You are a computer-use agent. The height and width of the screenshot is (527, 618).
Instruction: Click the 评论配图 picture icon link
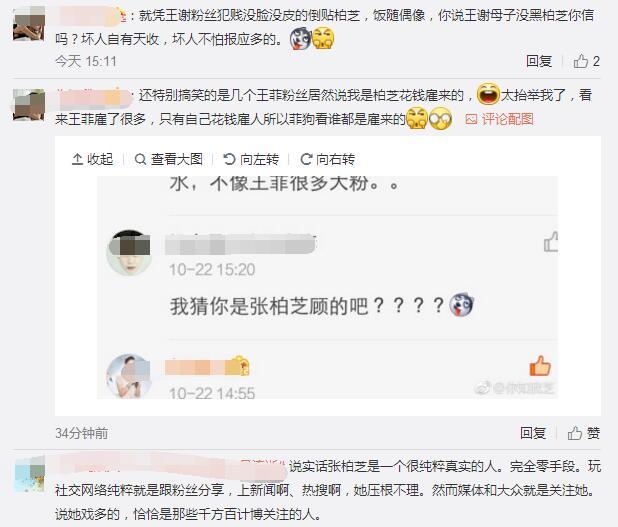[499, 119]
